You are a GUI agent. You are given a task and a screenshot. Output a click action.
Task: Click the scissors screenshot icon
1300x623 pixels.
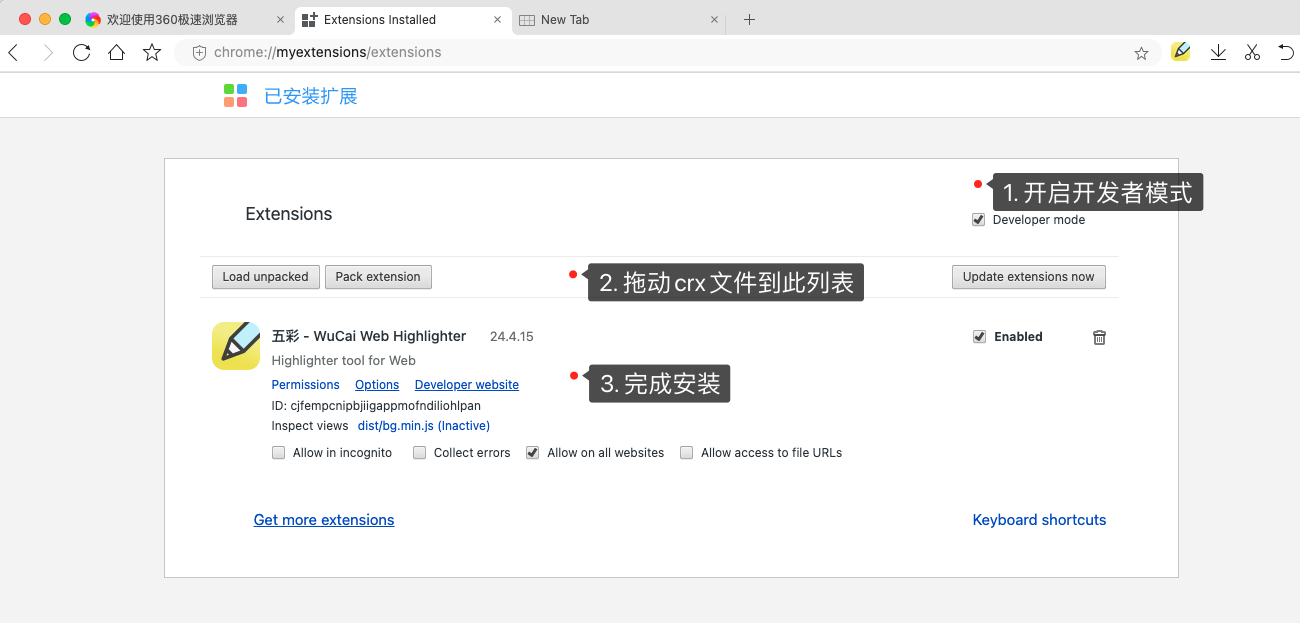[x=1252, y=53]
